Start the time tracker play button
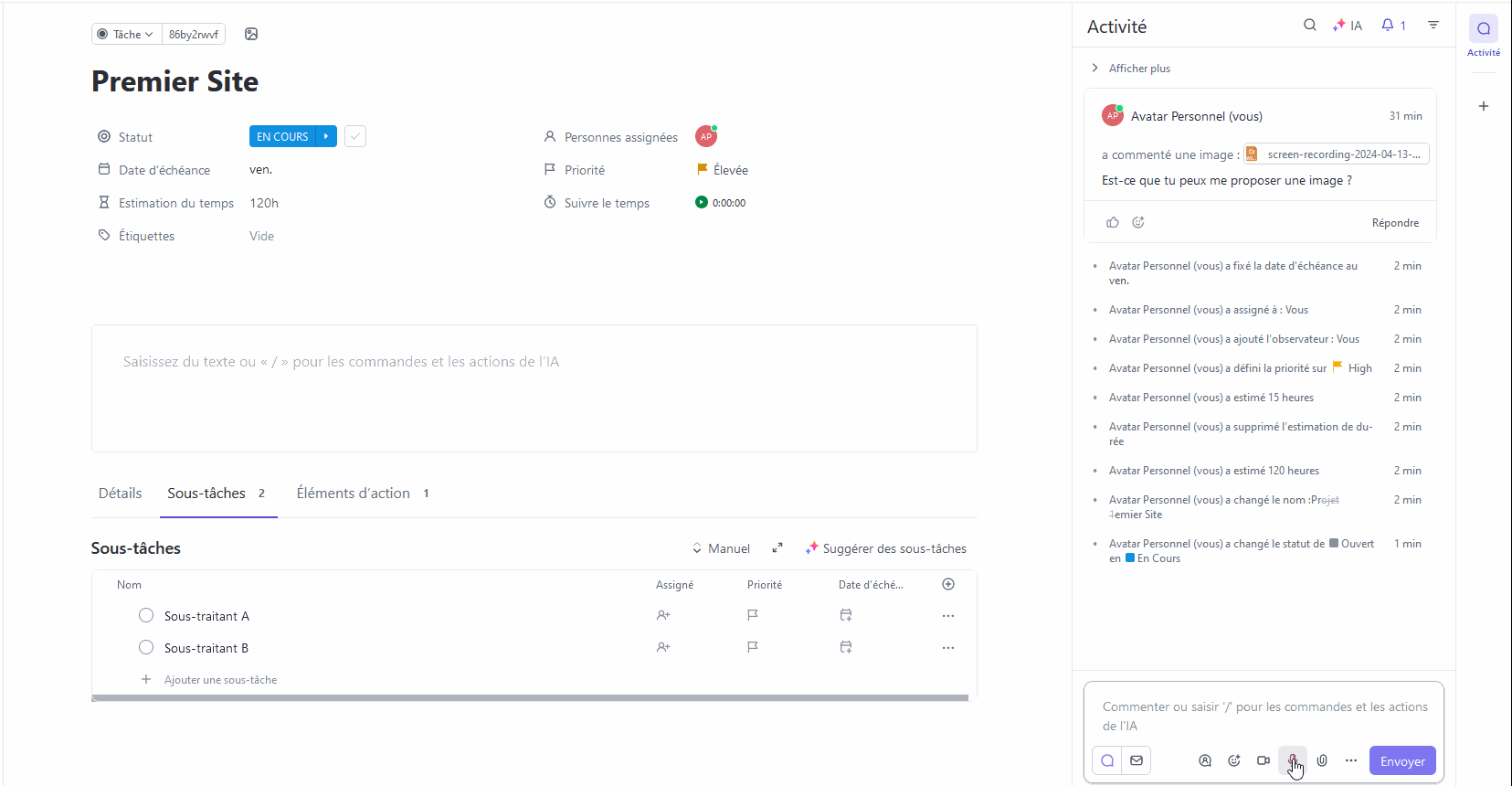Image resolution: width=1512 pixels, height=786 pixels. [x=701, y=202]
